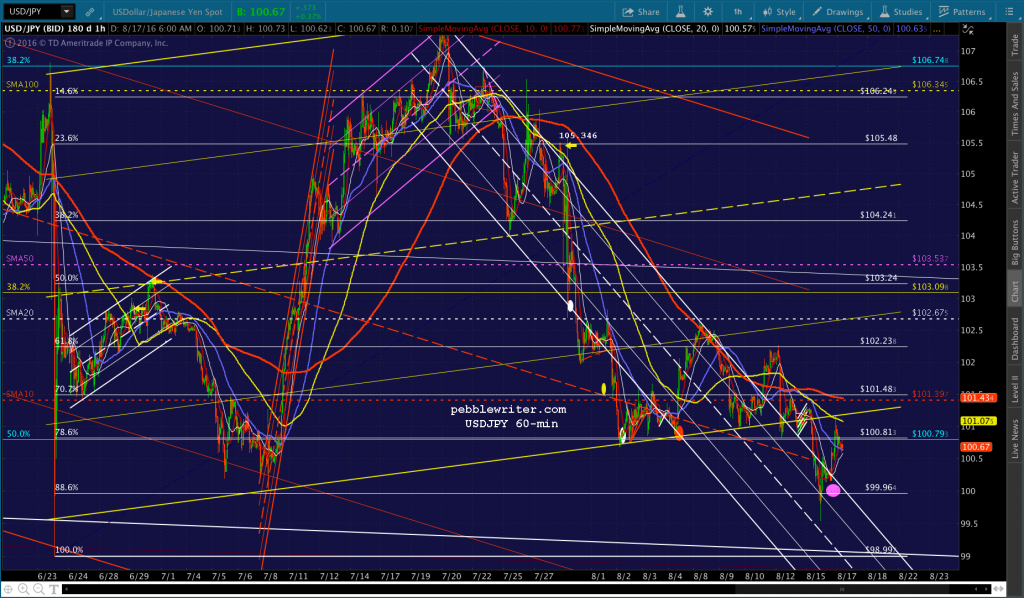Open the list menu icon at top right
The image size is (1024, 598).
click(1008, 12)
